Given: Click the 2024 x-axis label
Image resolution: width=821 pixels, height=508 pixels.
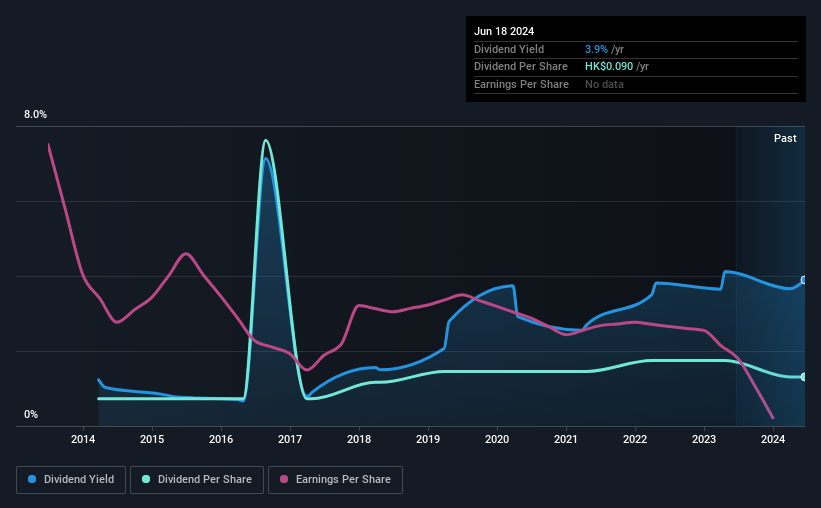Looking at the screenshot, I should pyautogui.click(x=773, y=439).
